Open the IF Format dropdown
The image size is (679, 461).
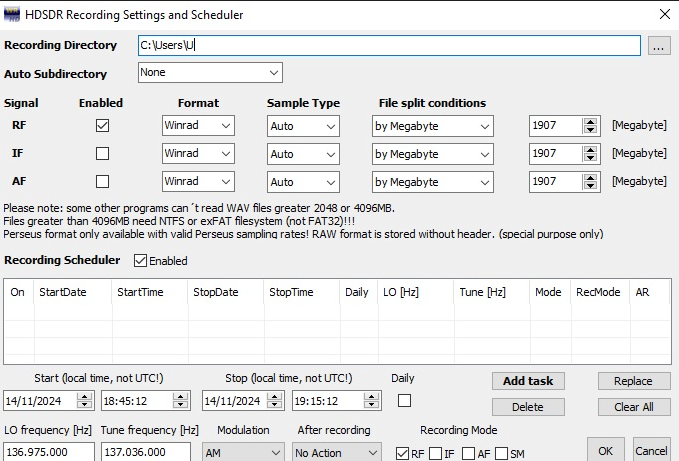tap(198, 154)
